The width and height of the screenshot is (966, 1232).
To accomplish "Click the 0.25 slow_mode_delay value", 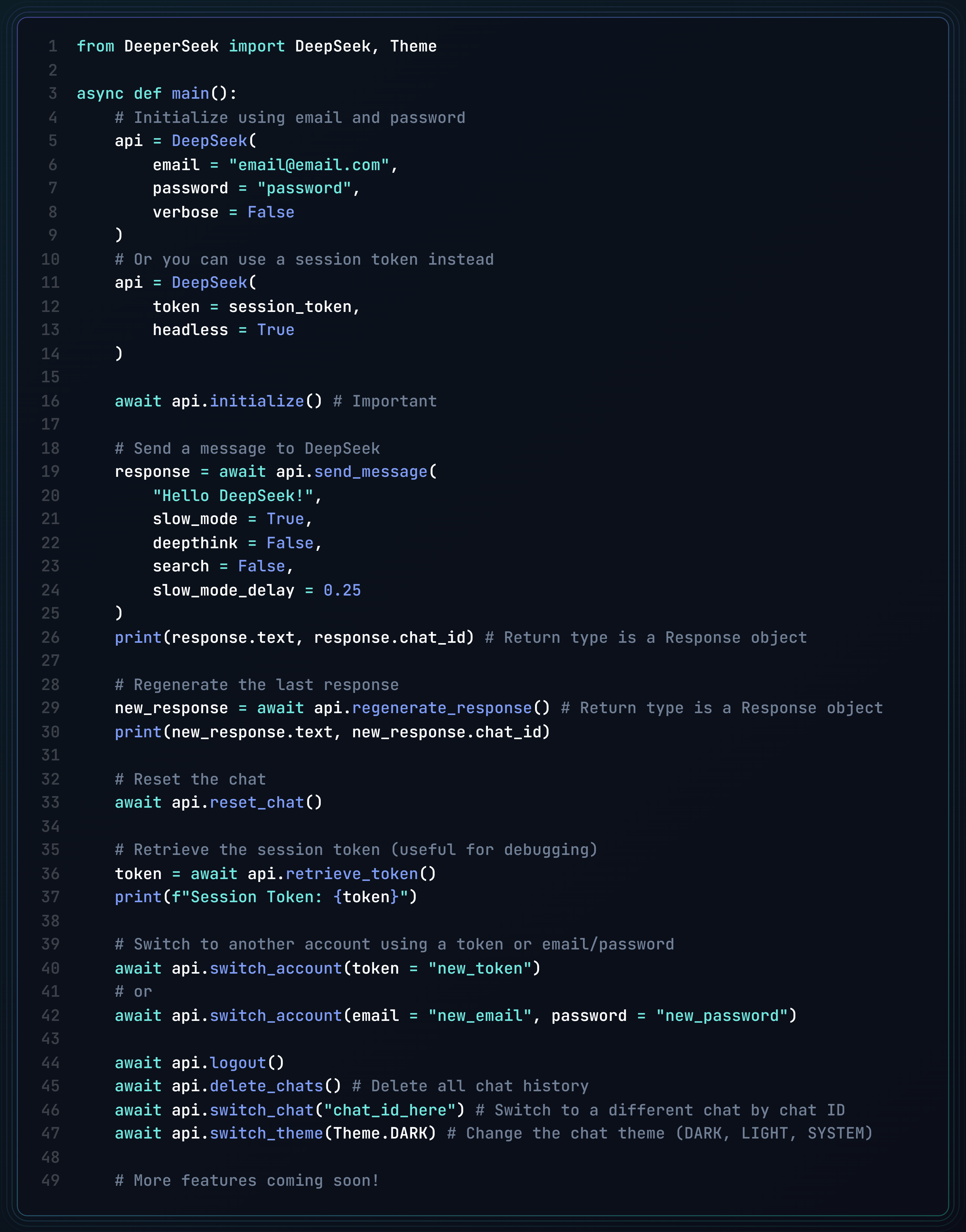I will (x=342, y=590).
